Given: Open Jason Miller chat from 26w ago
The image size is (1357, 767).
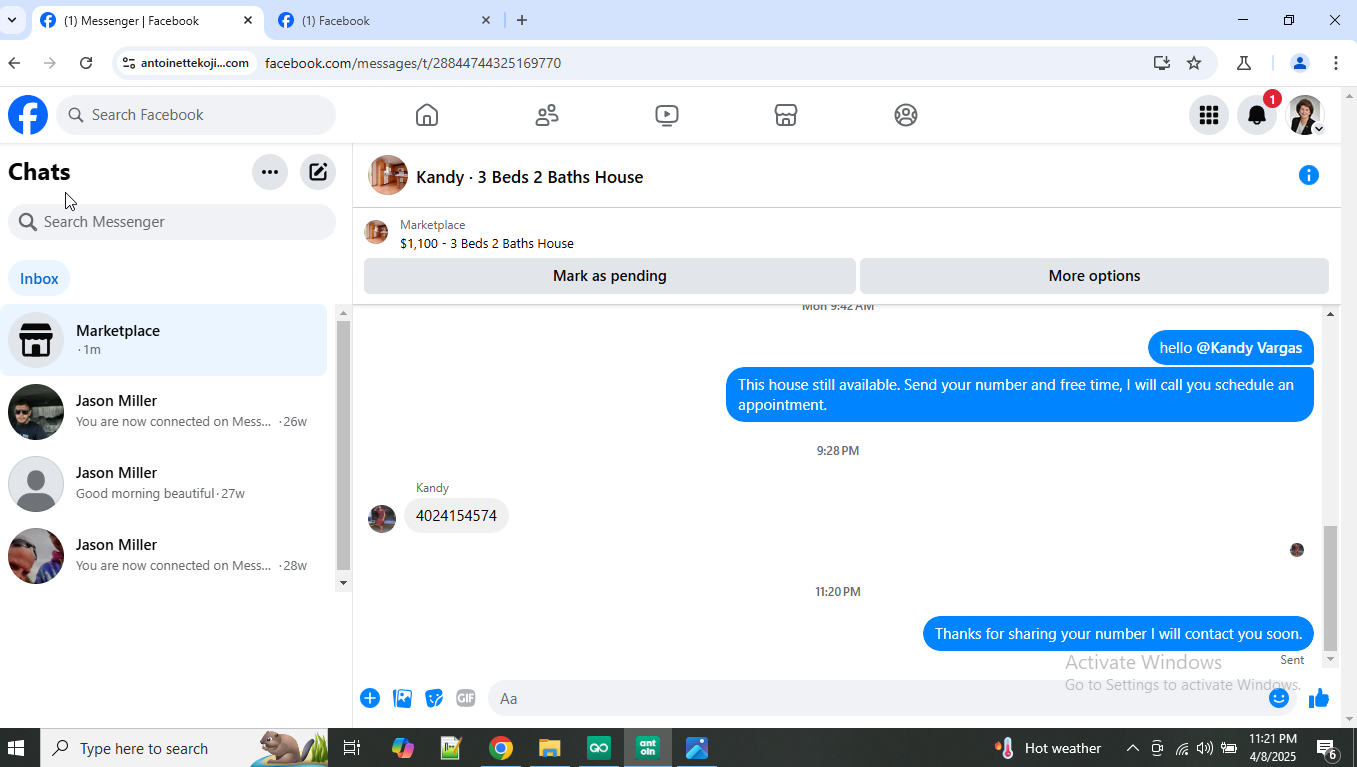Looking at the screenshot, I should (164, 412).
